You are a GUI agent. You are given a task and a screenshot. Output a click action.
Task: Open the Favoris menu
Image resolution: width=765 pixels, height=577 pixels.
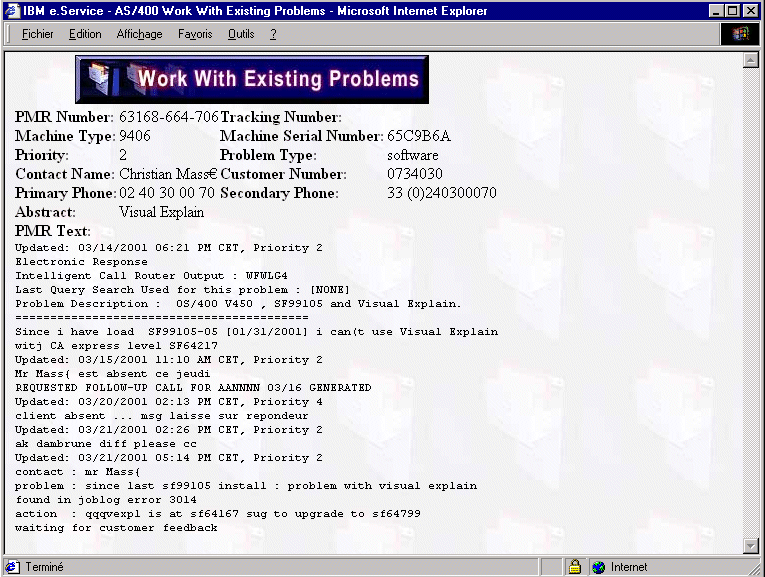[195, 34]
